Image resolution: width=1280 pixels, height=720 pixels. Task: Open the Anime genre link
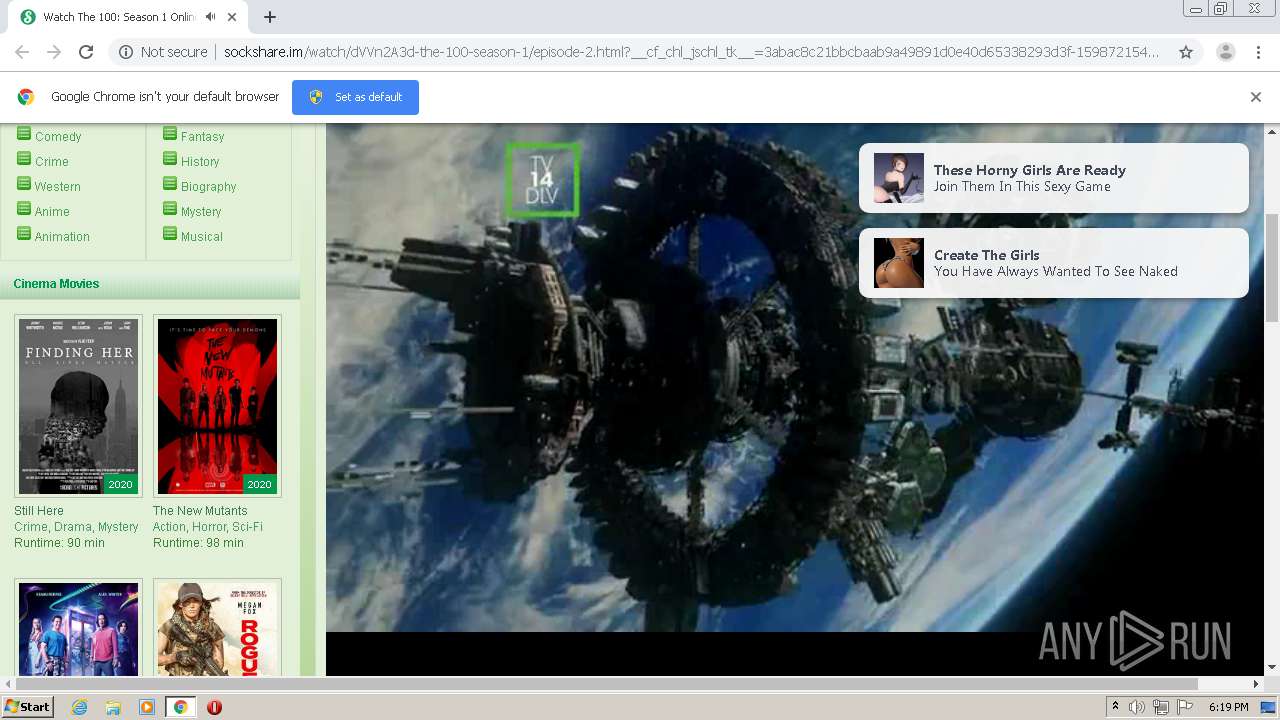click(52, 212)
